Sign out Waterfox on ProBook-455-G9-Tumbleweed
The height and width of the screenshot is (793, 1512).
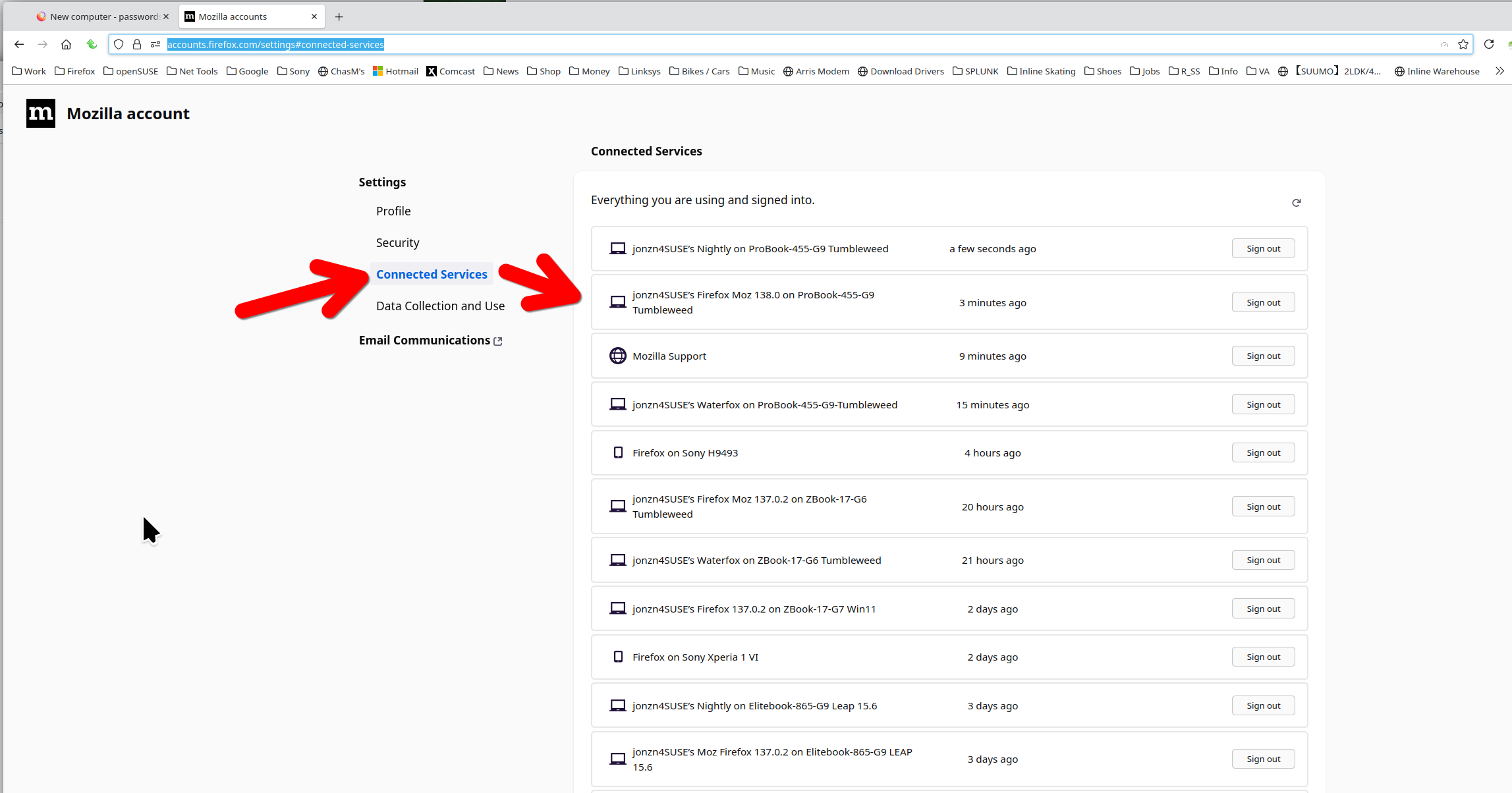coord(1263,404)
